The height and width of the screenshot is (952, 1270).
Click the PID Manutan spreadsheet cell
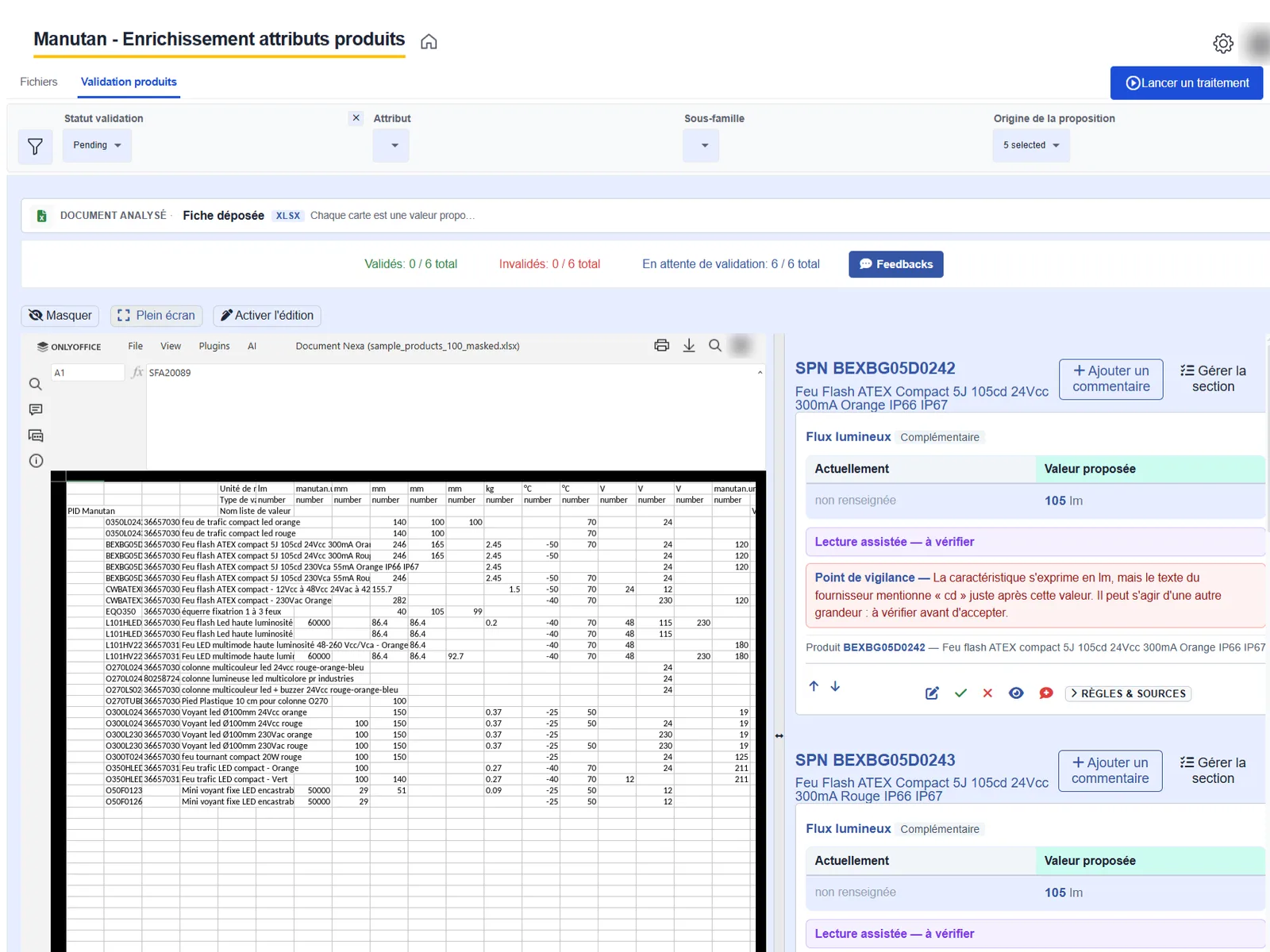85,511
